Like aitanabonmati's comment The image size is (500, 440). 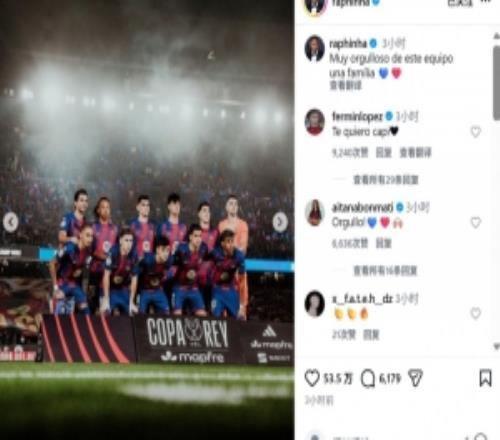pyautogui.click(x=476, y=222)
